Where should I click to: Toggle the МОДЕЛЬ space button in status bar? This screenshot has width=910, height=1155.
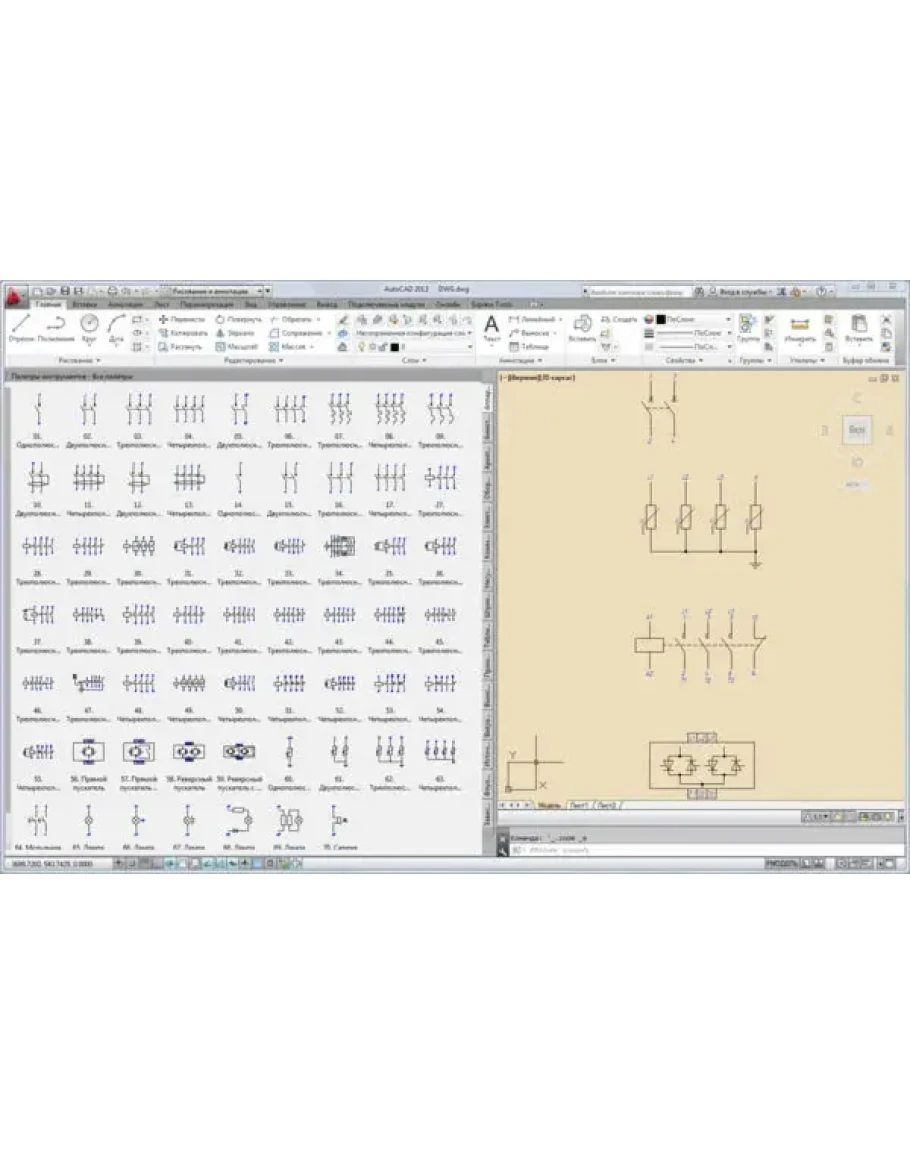[x=780, y=862]
